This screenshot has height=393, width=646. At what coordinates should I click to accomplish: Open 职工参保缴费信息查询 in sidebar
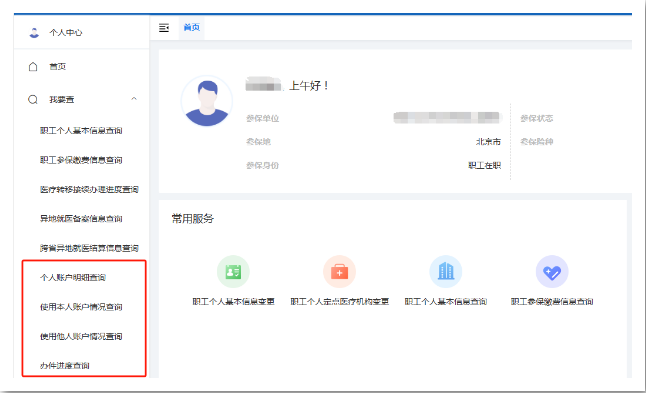coord(81,160)
